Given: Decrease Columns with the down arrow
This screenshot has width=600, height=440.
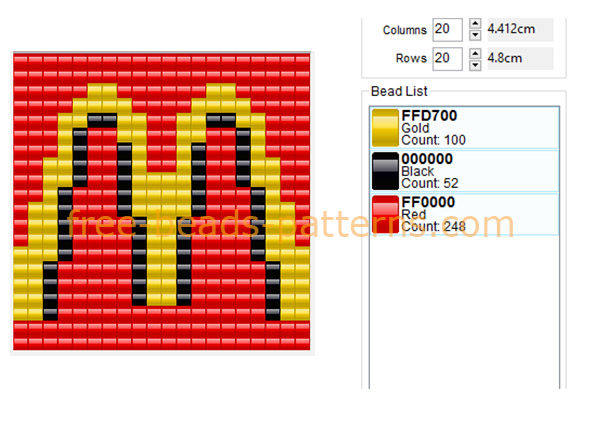Looking at the screenshot, I should coord(475,35).
